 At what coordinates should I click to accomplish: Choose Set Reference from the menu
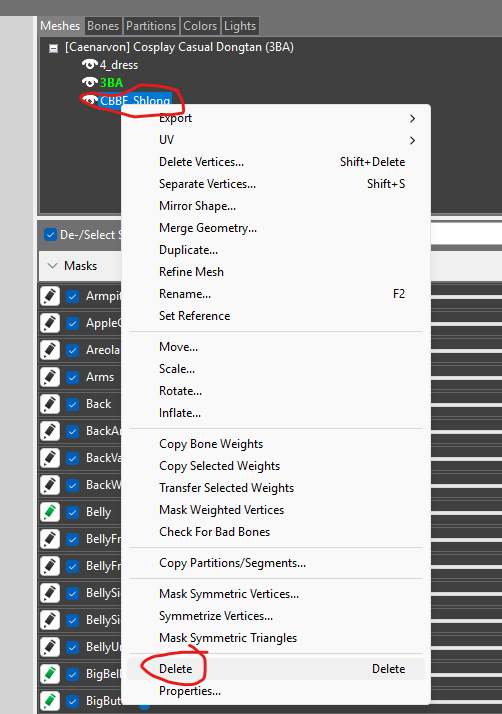pyautogui.click(x=276, y=316)
